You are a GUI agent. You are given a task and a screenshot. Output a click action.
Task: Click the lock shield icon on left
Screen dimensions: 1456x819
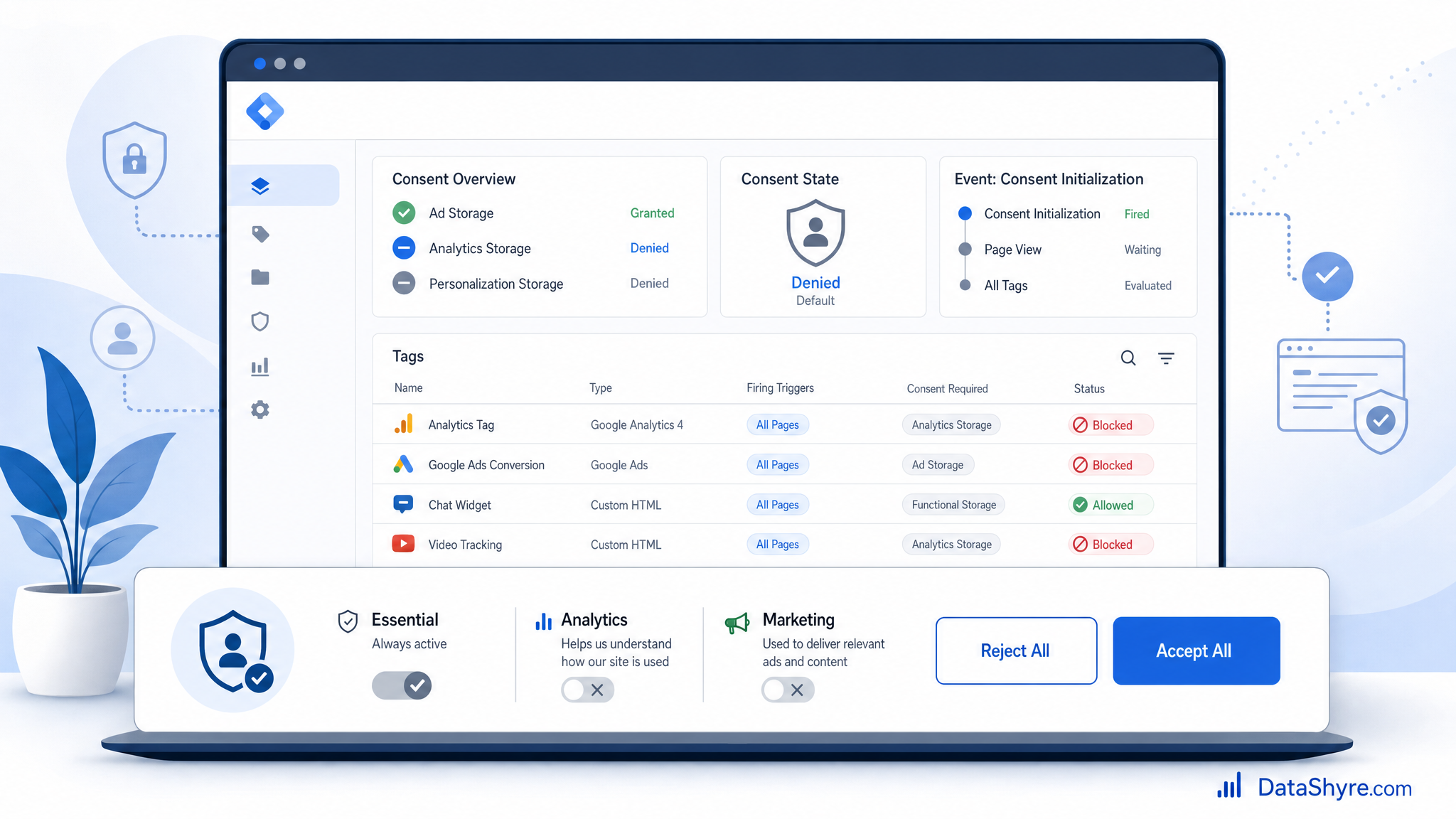point(134,160)
